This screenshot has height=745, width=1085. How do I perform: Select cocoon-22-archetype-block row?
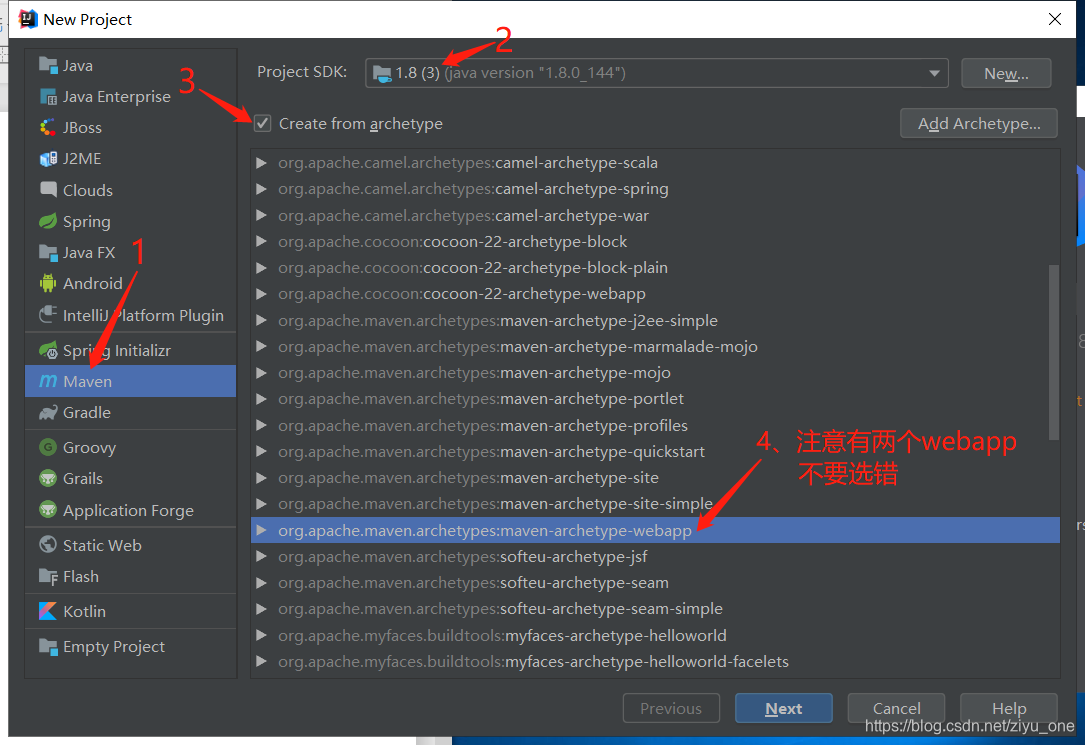point(655,241)
